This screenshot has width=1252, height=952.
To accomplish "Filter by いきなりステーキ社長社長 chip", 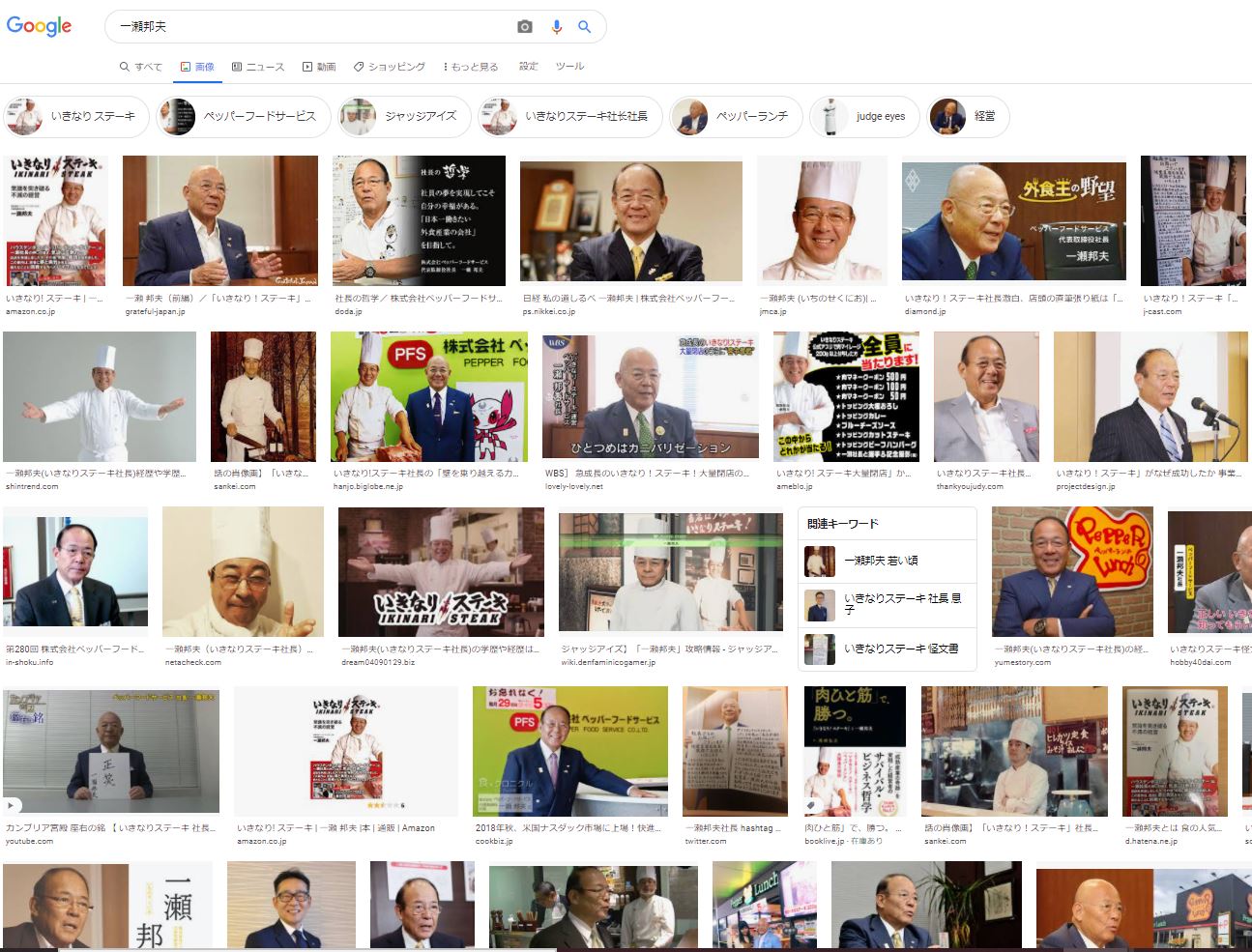I will point(569,116).
